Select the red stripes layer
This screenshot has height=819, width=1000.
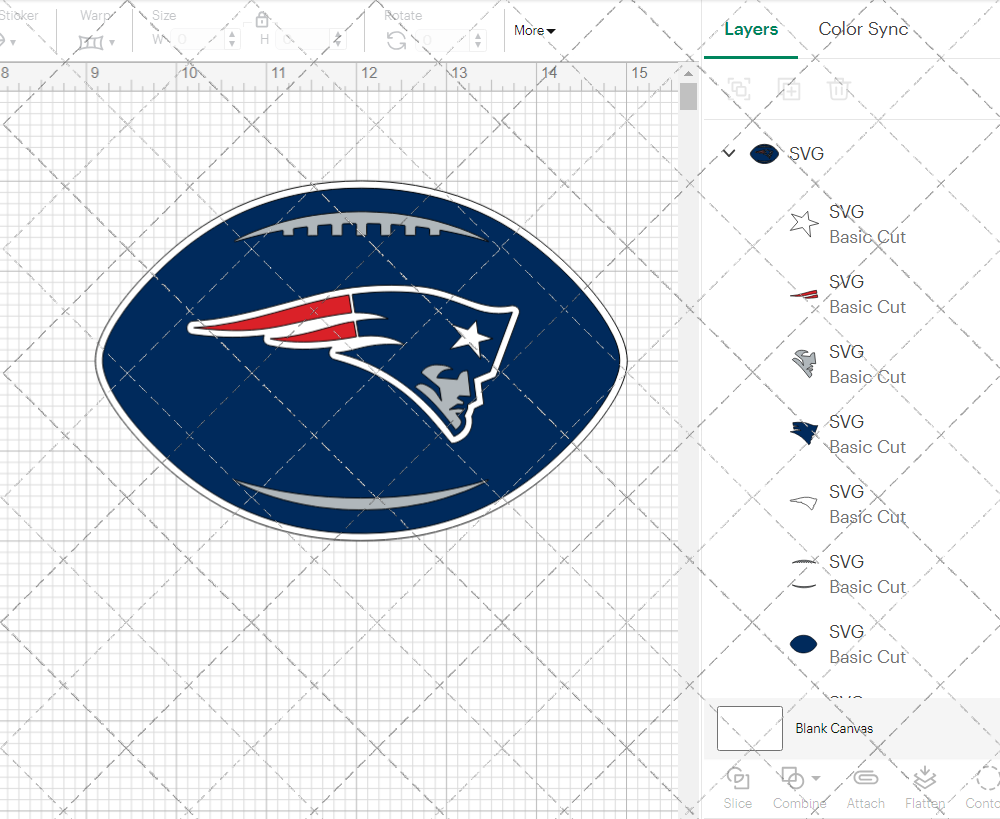point(804,294)
